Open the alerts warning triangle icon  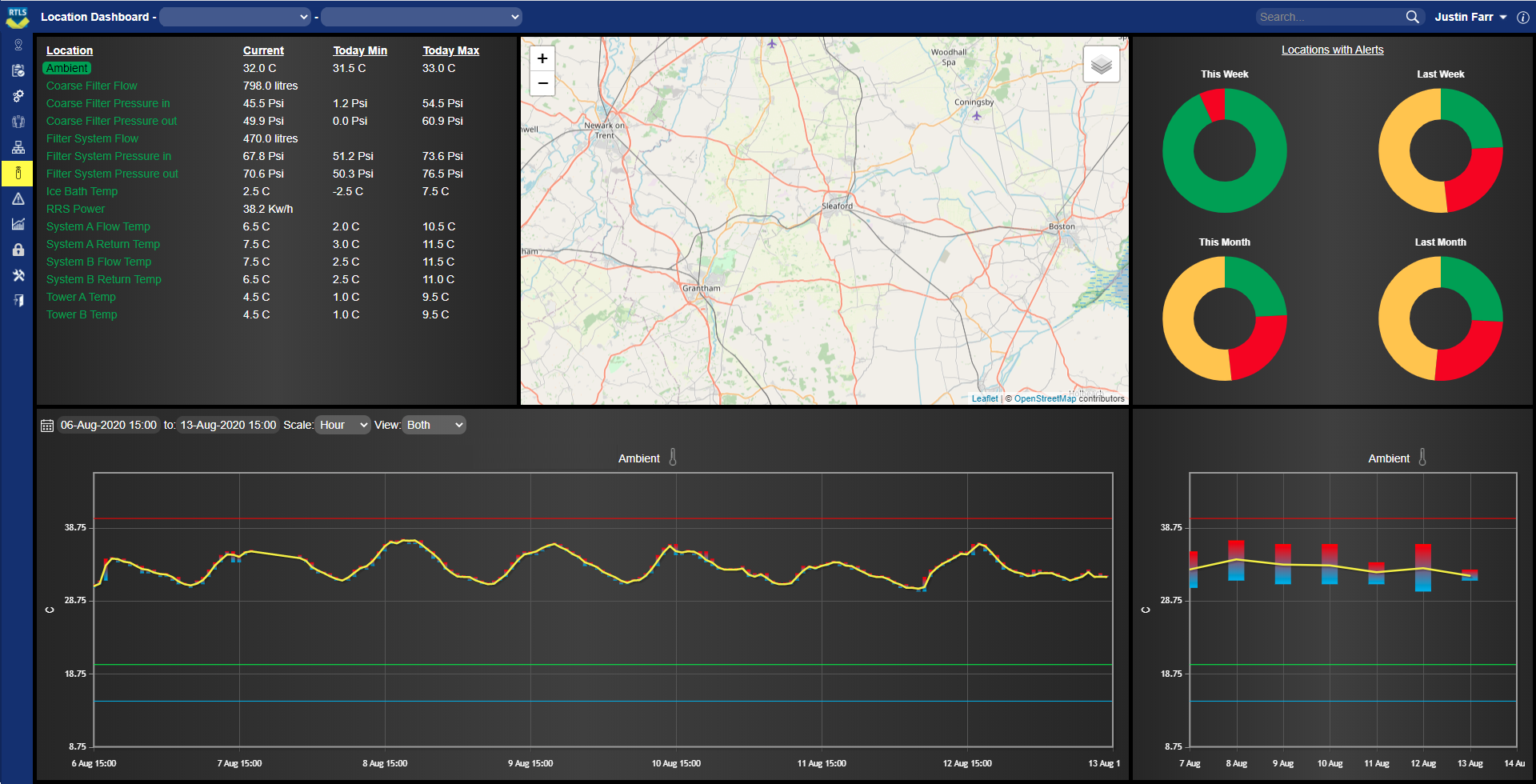tap(18, 198)
